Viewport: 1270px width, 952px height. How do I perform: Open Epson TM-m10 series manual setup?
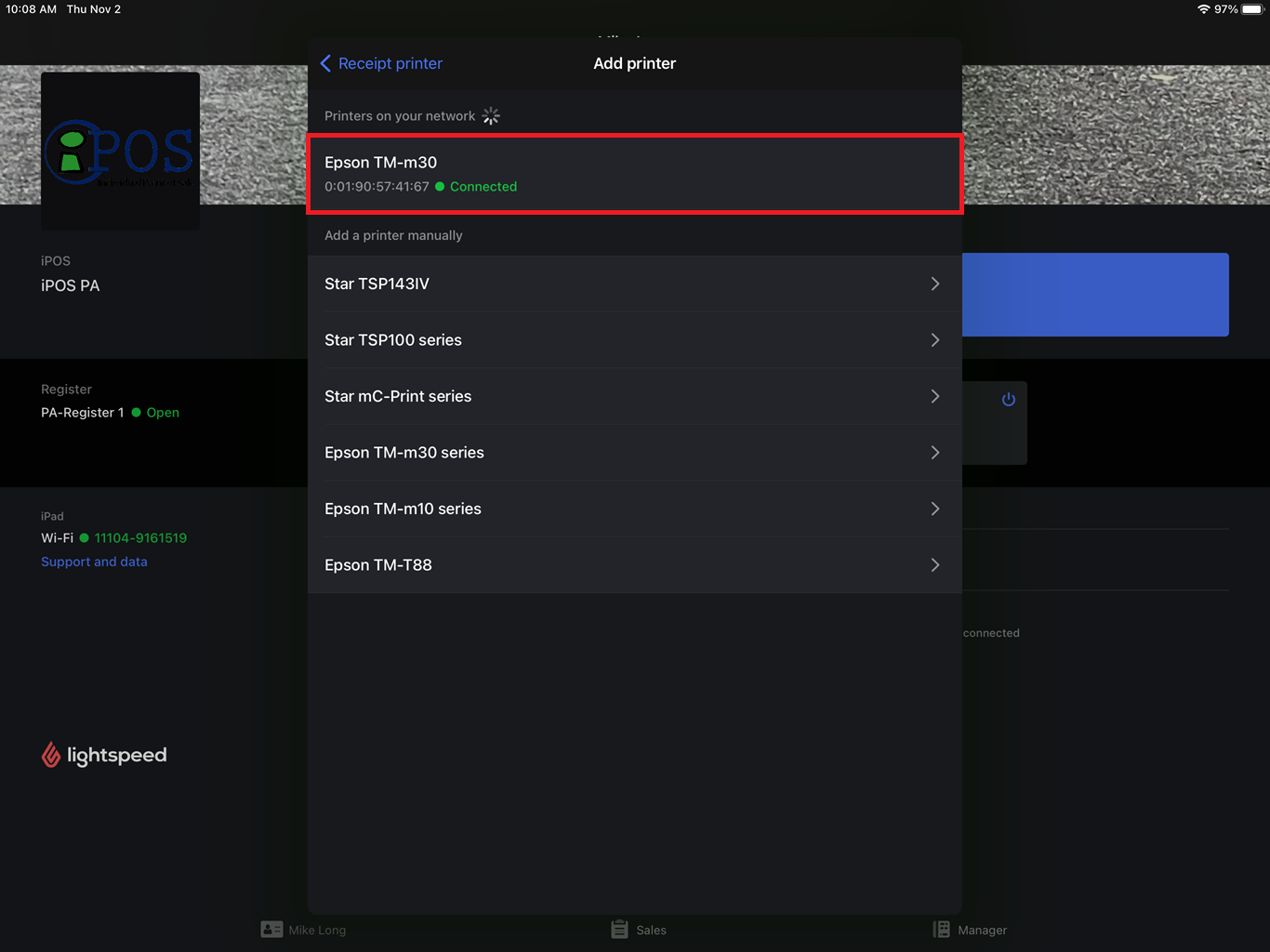point(635,509)
